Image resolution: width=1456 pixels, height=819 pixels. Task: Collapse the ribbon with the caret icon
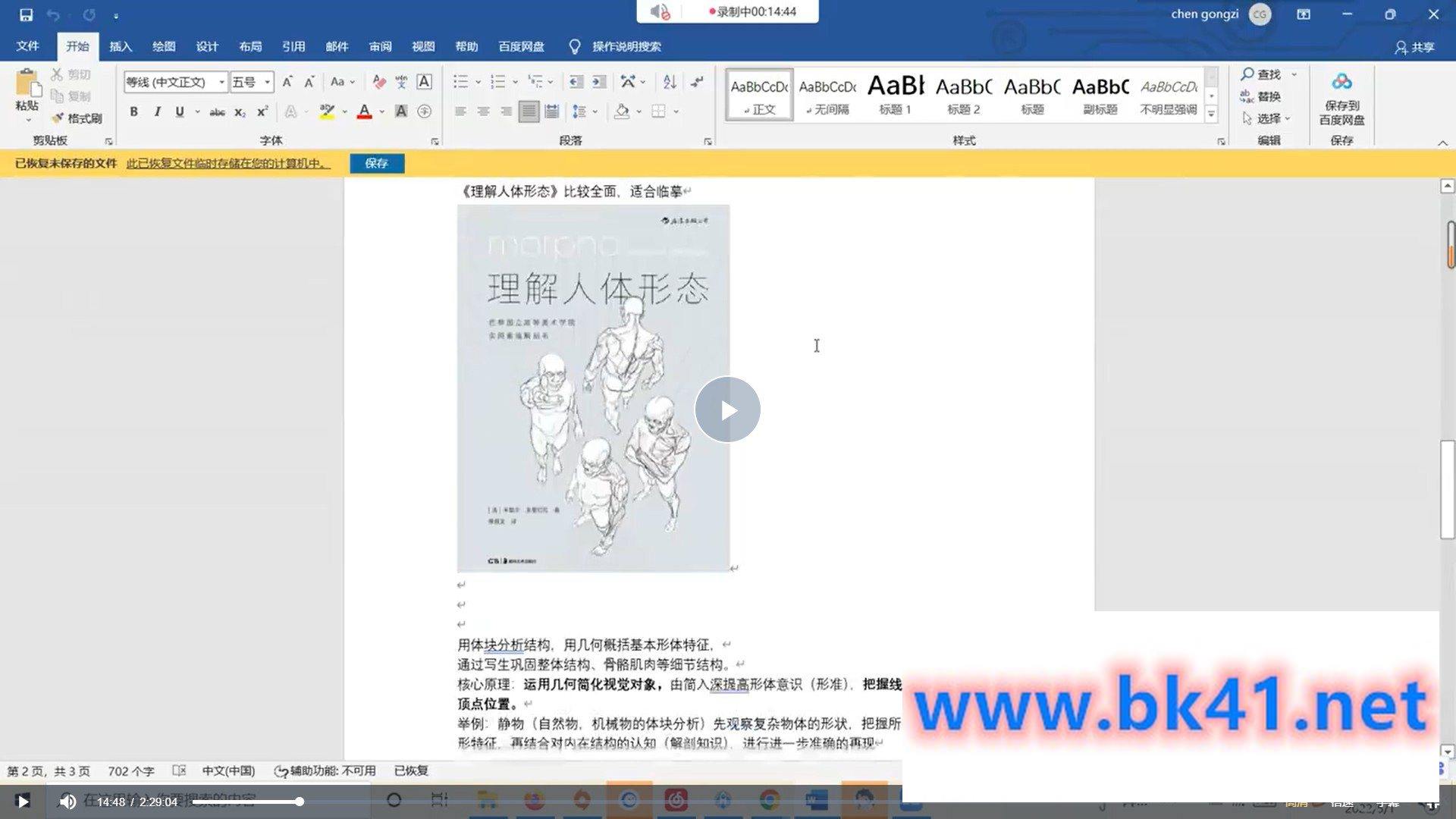pos(1442,143)
